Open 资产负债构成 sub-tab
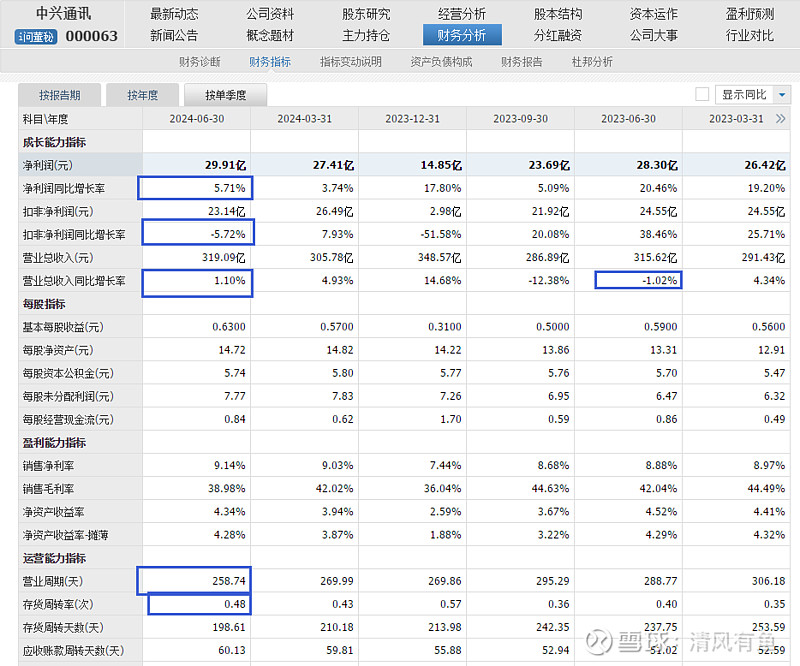800x666 pixels. click(x=441, y=62)
